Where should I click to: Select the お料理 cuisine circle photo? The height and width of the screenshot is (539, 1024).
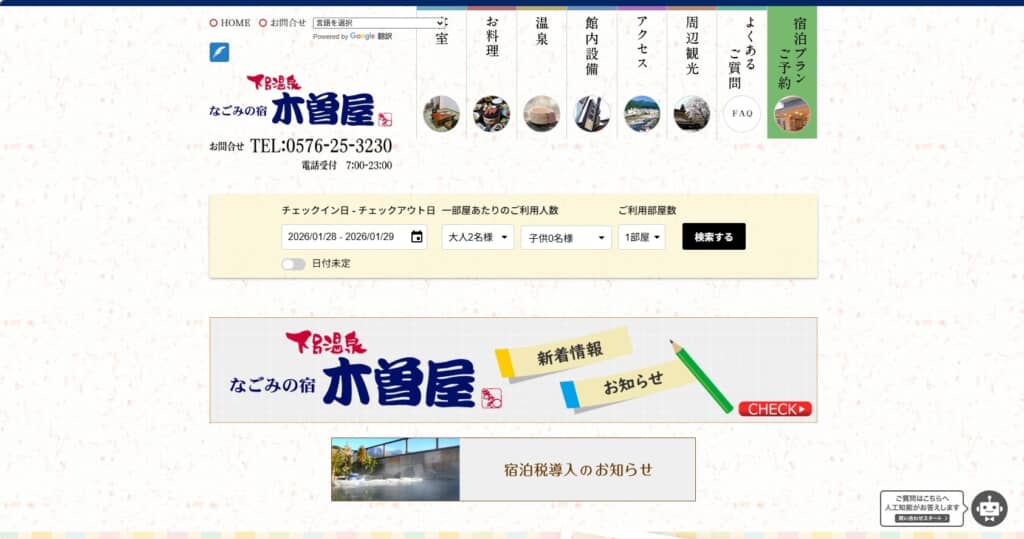coord(491,114)
